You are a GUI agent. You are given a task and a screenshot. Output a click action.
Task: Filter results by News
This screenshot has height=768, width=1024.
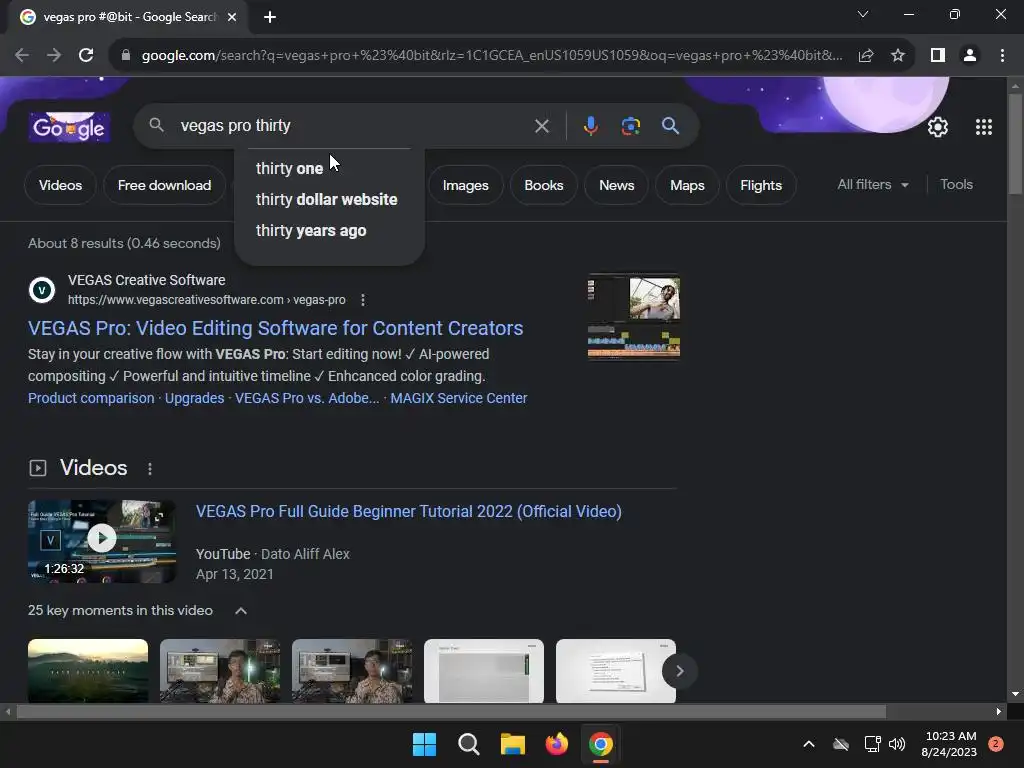[x=616, y=185]
